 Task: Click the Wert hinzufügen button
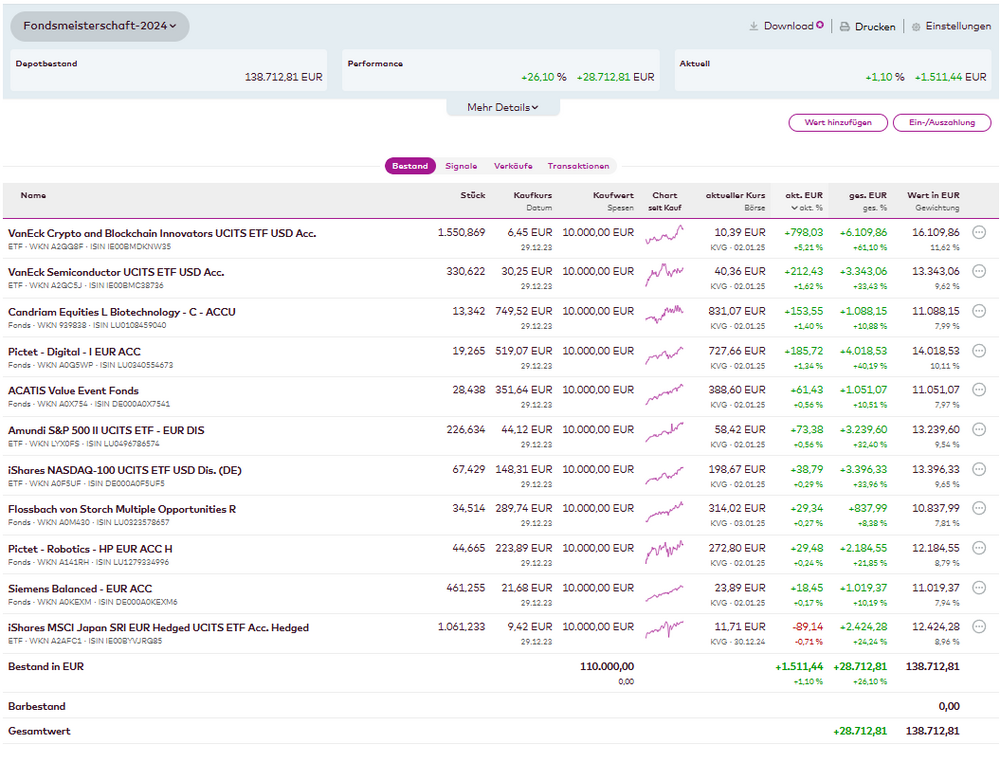(838, 123)
